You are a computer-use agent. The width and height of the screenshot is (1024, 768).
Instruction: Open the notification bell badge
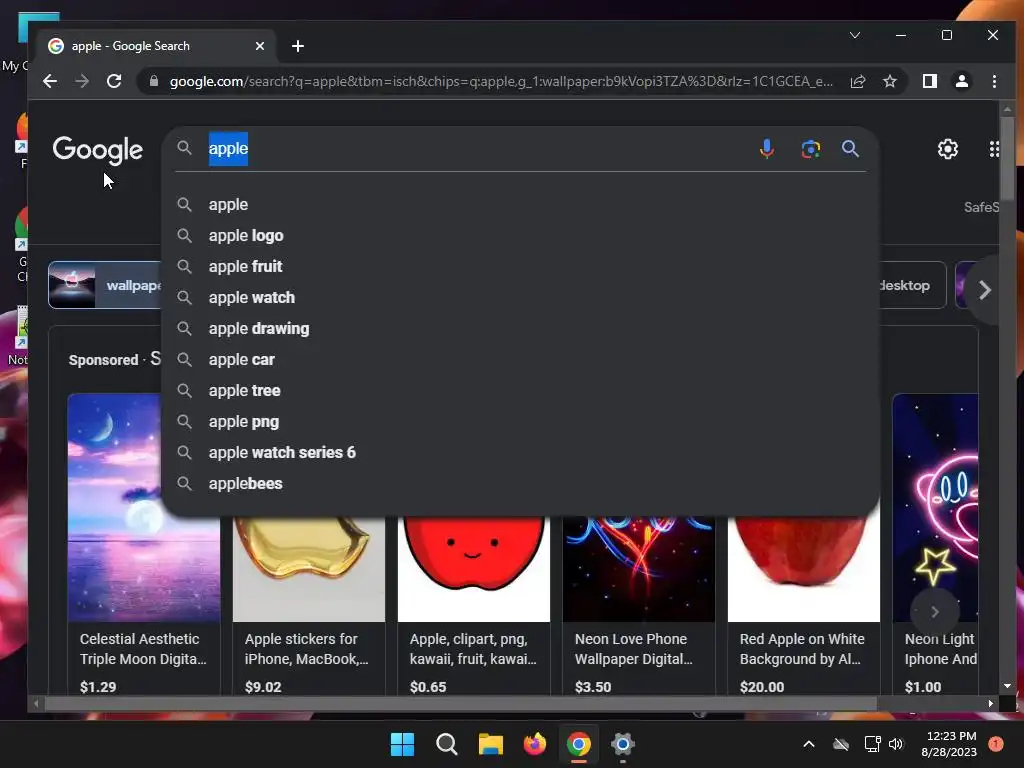tap(996, 744)
